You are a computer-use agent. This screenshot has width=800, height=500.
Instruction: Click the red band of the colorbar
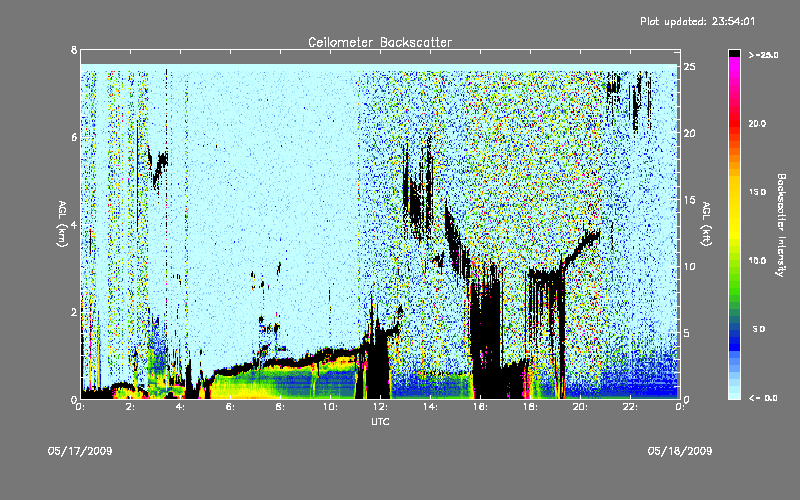[734, 122]
